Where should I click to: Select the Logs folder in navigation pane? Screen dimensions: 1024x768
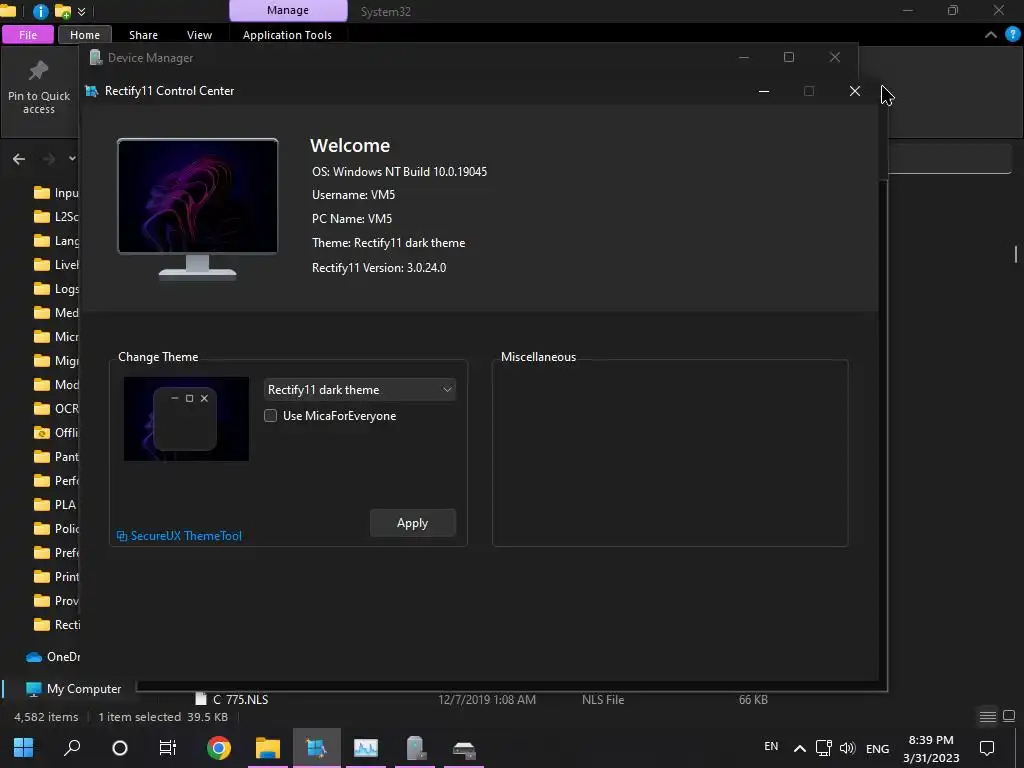[x=56, y=289]
